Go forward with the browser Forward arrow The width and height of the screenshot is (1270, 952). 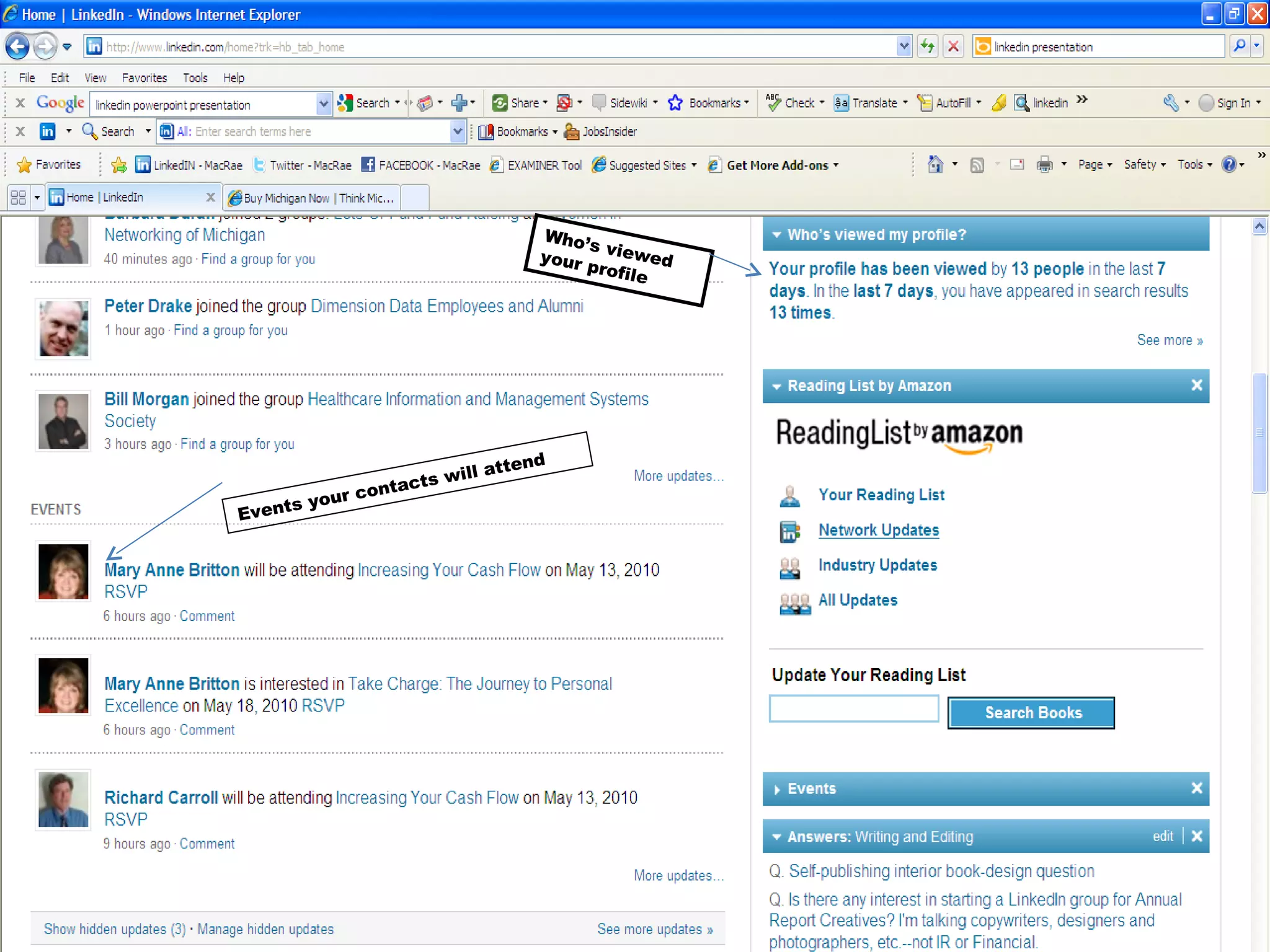point(44,46)
